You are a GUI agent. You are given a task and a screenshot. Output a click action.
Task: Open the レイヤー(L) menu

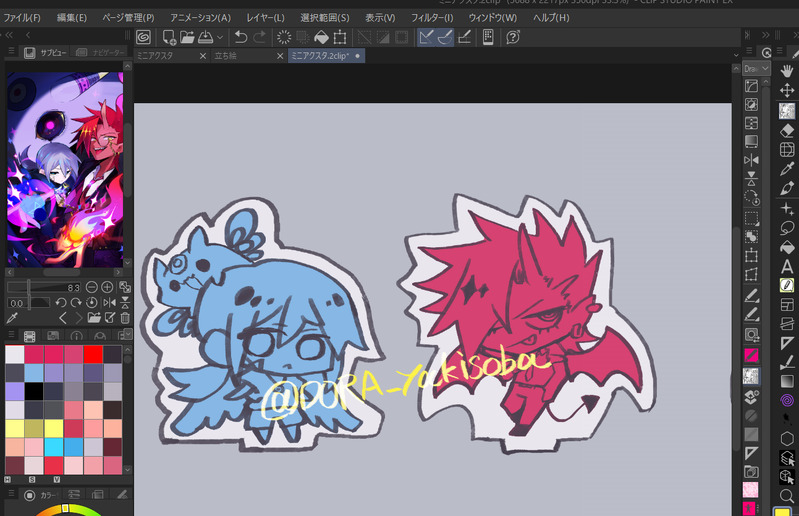[265, 18]
